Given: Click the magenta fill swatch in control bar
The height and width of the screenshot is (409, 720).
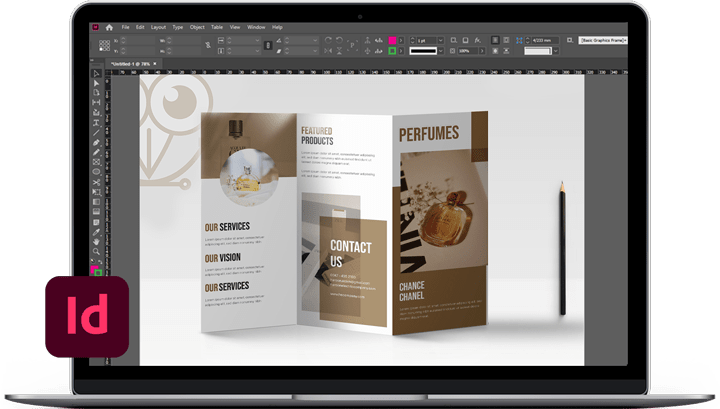Looking at the screenshot, I should click(x=393, y=40).
